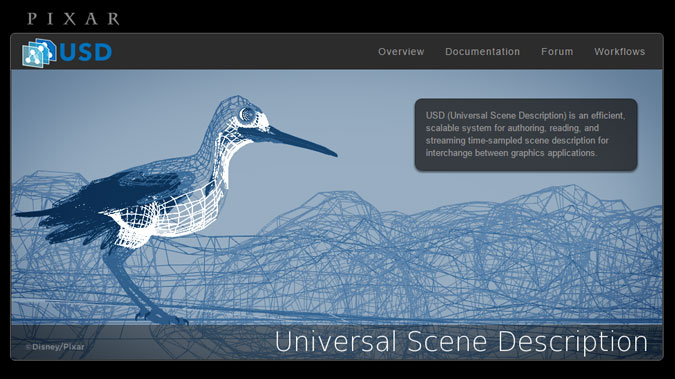The width and height of the screenshot is (675, 379).
Task: Click the ©Disney/Pixar copyright notice
Action: 55,347
